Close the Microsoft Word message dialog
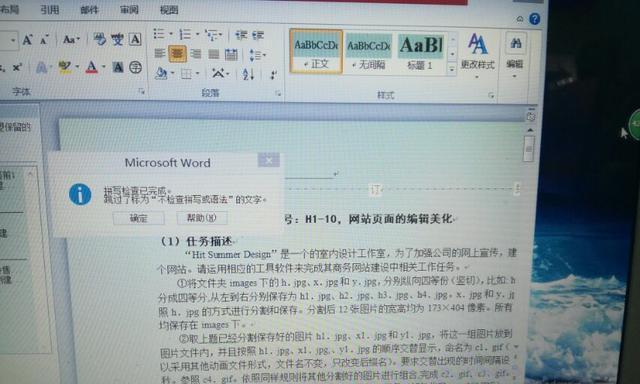Viewport: 640px width, 384px height. point(269,161)
